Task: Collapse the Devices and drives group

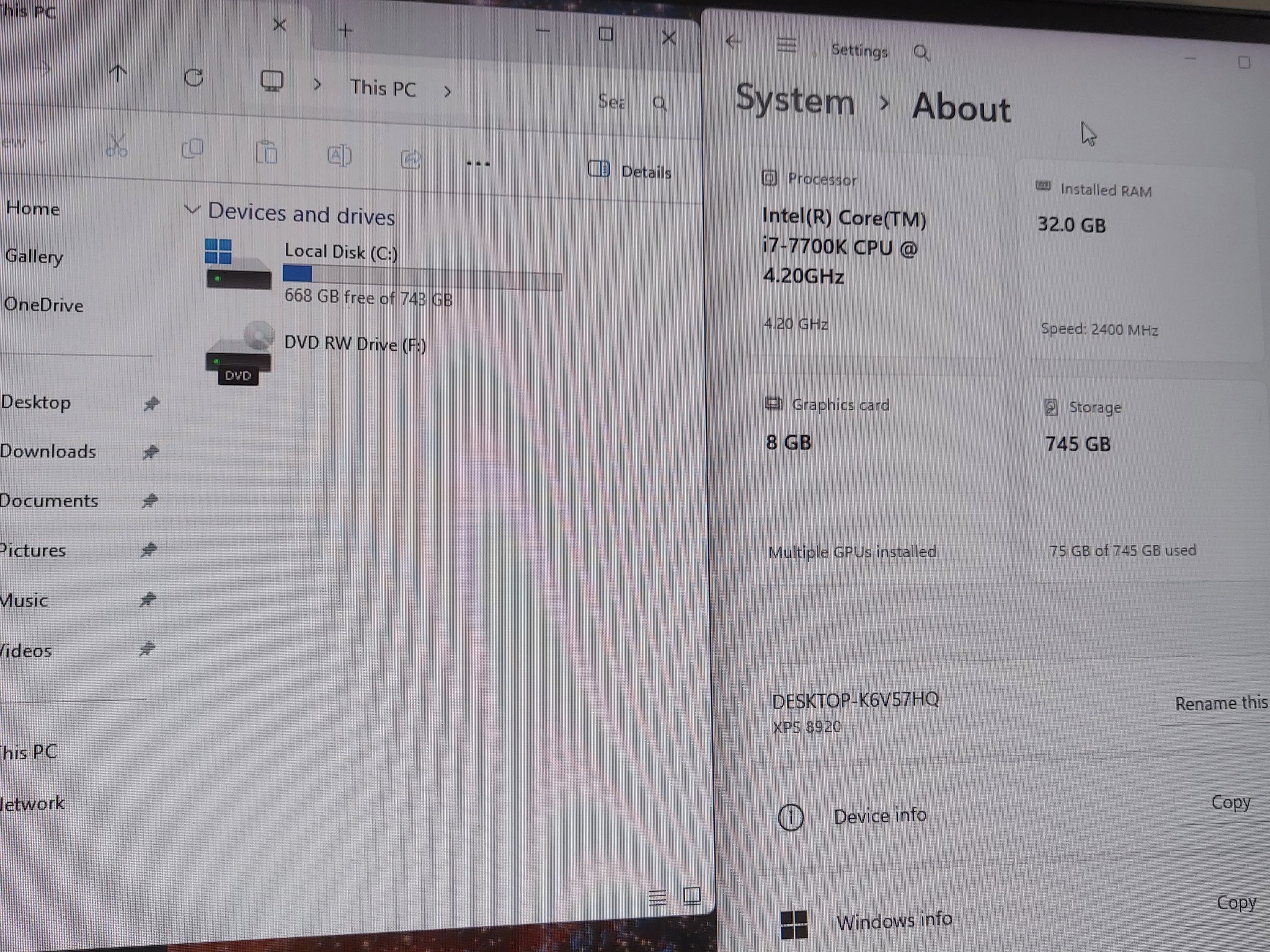Action: 192,210
